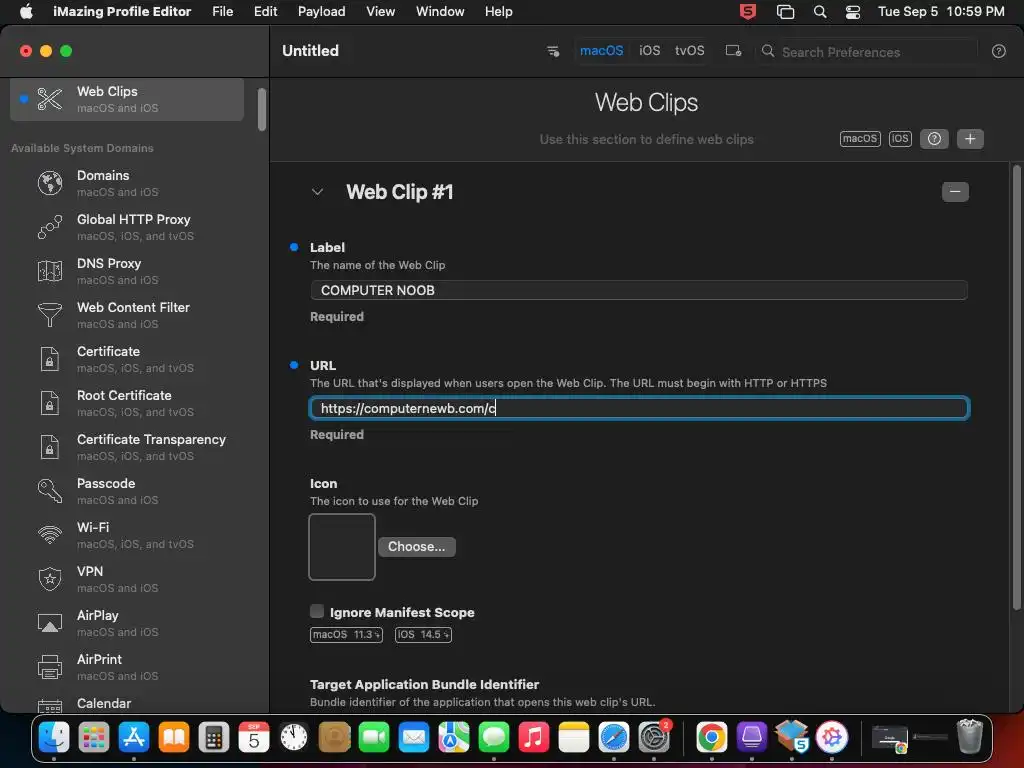Open Control Center in menu bar
The image size is (1024, 768).
[852, 12]
